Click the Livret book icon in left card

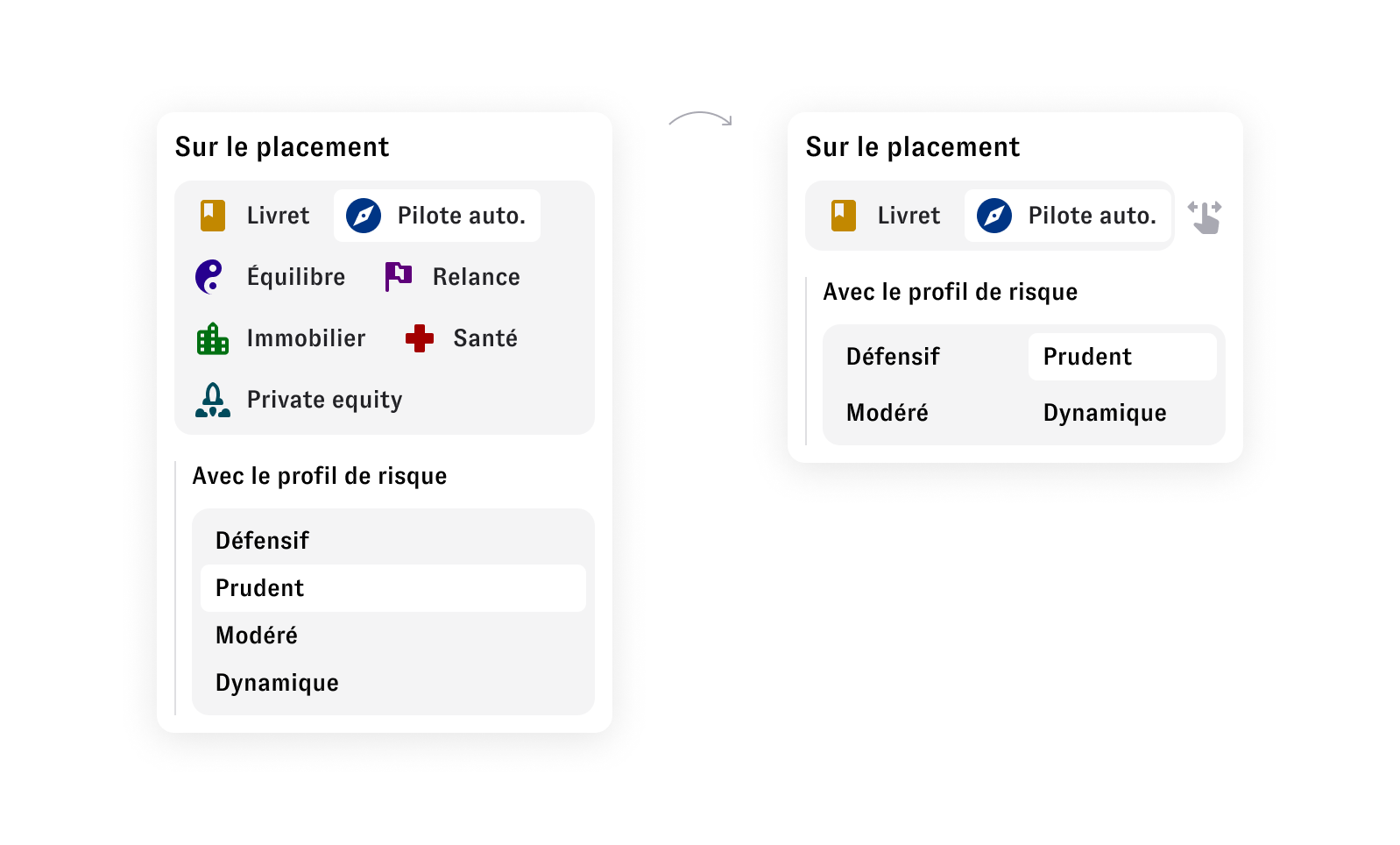tap(213, 216)
